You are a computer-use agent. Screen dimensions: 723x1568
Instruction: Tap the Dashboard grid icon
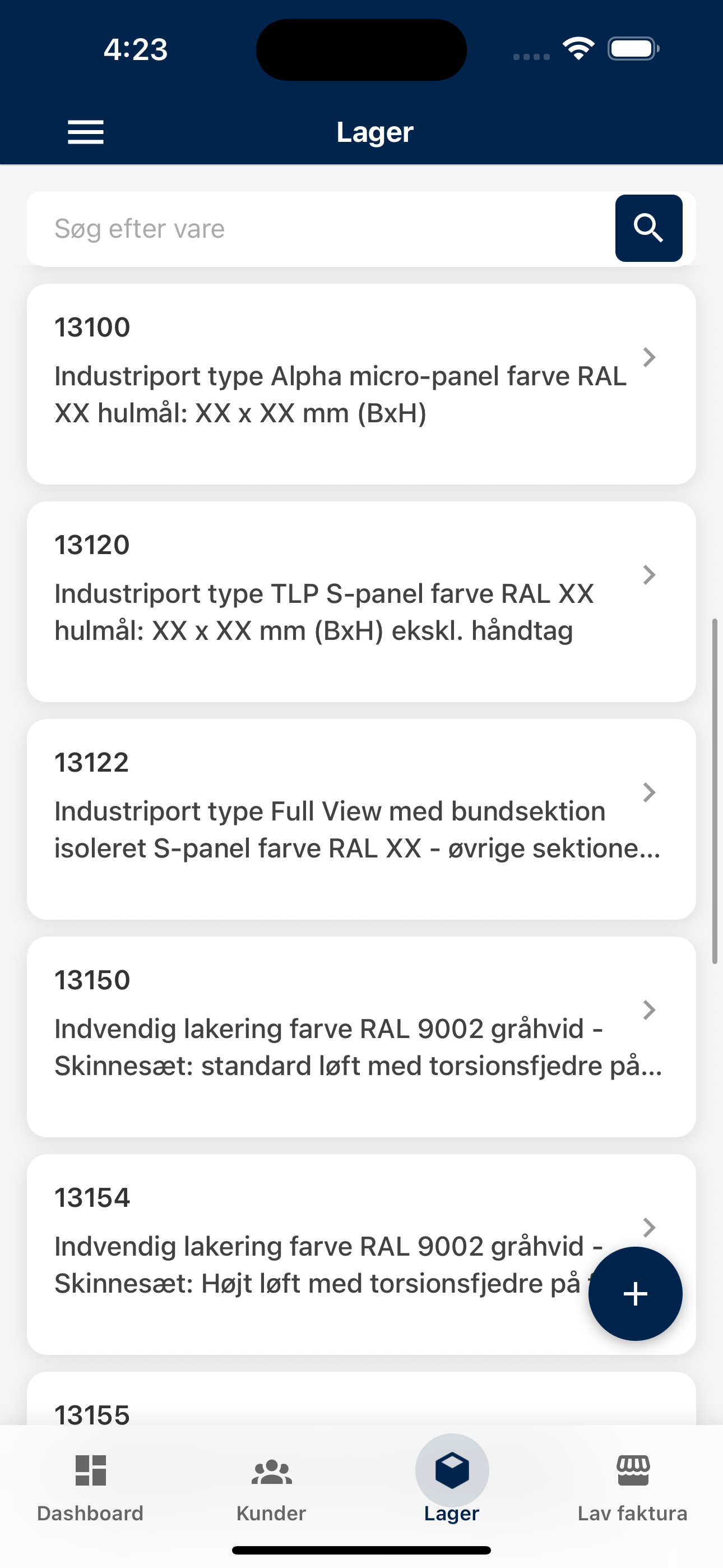pyautogui.click(x=90, y=1470)
